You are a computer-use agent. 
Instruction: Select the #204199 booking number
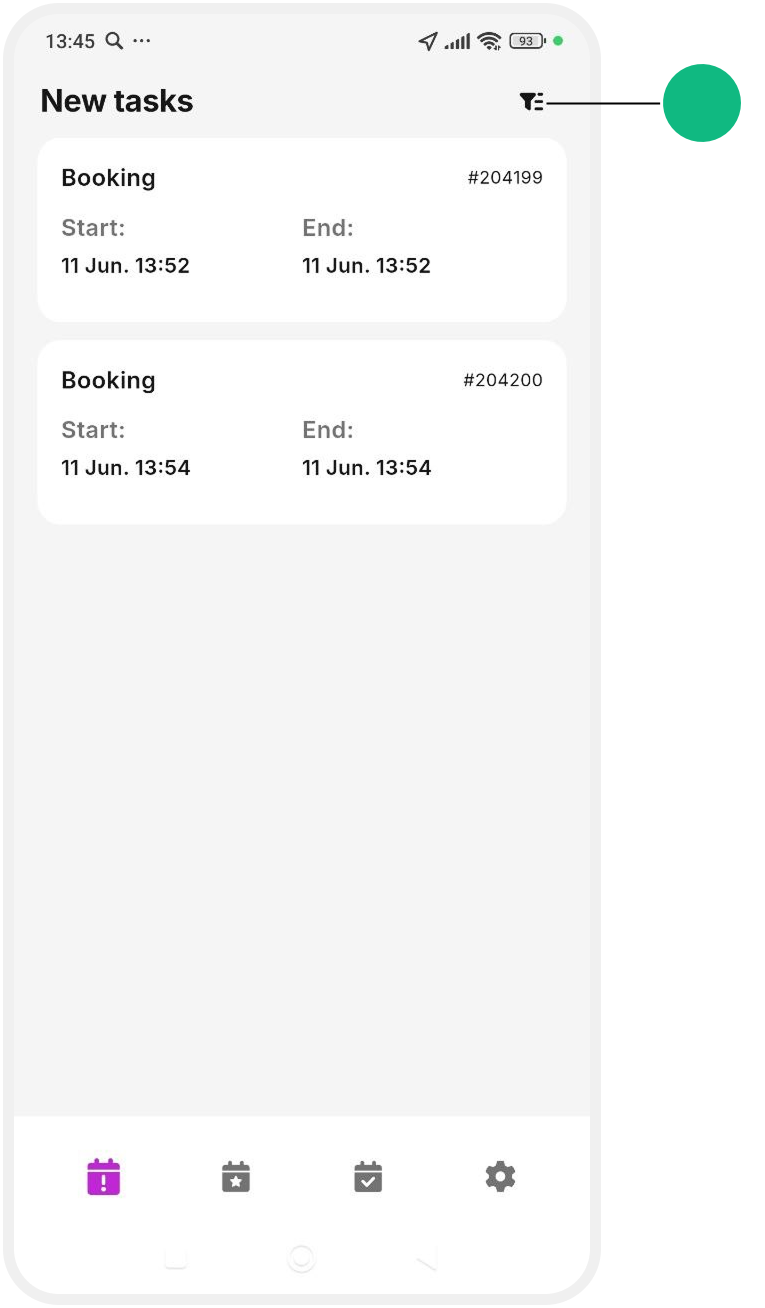pyautogui.click(x=505, y=178)
